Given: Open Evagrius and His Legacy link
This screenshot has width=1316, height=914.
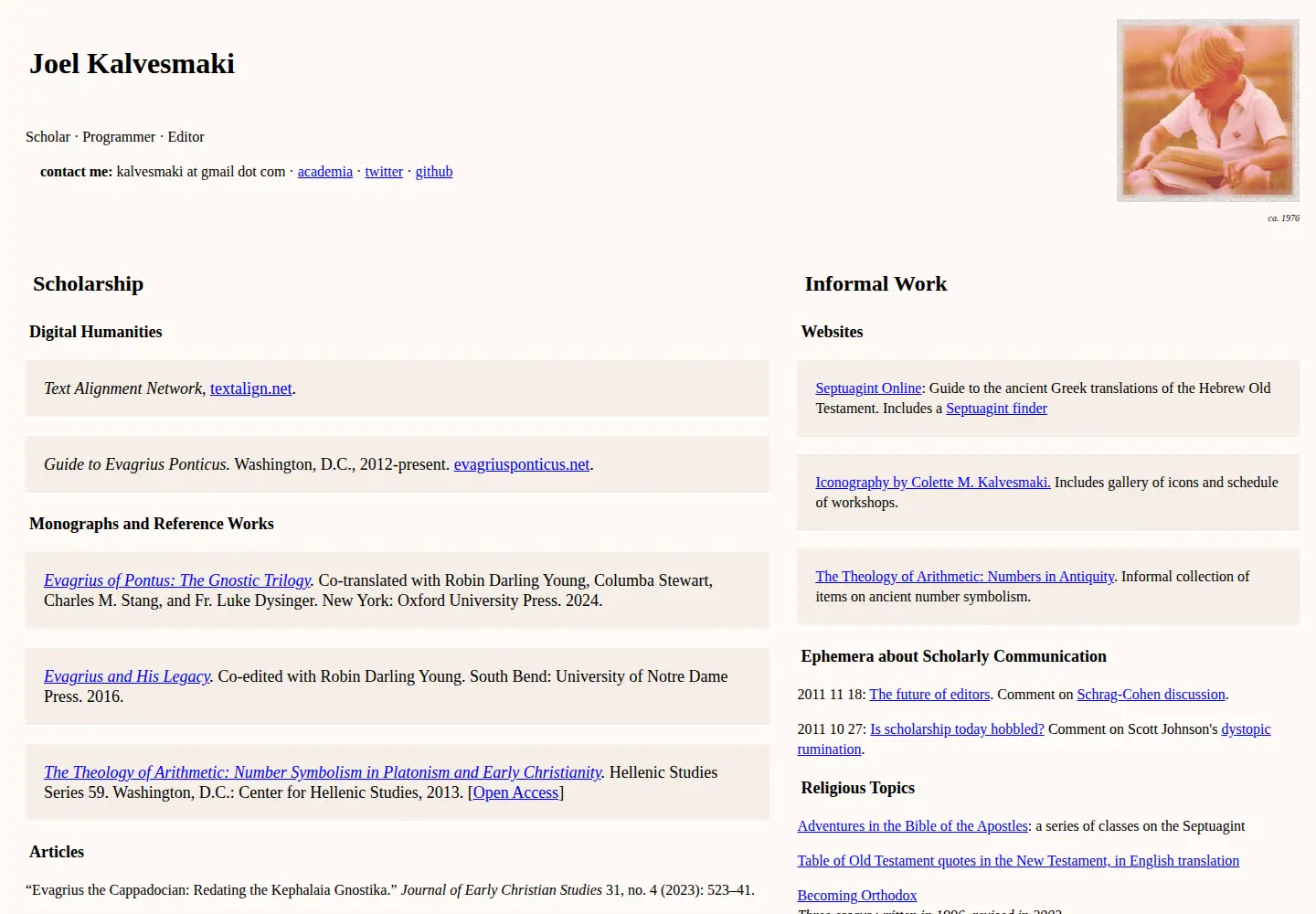Looking at the screenshot, I should coord(127,676).
